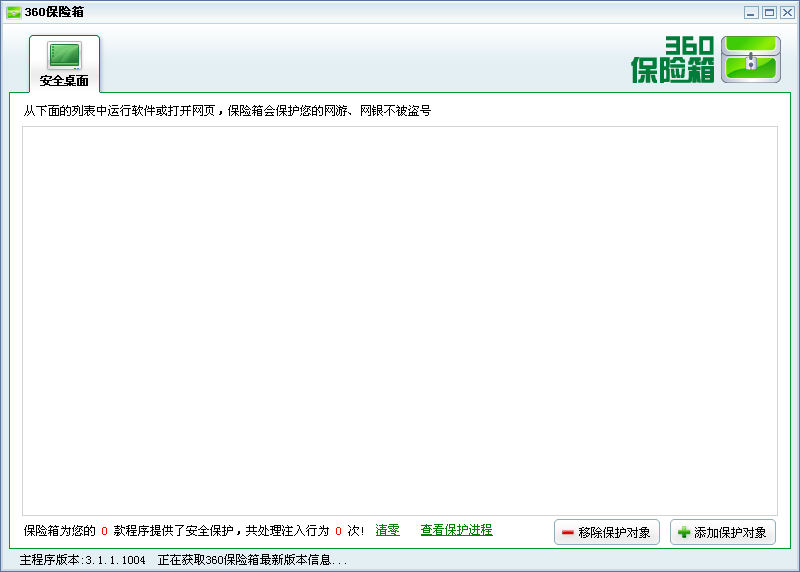Image resolution: width=800 pixels, height=572 pixels.
Task: Click the 主程序版本:3.1.1.1004 status text
Action: (x=83, y=560)
